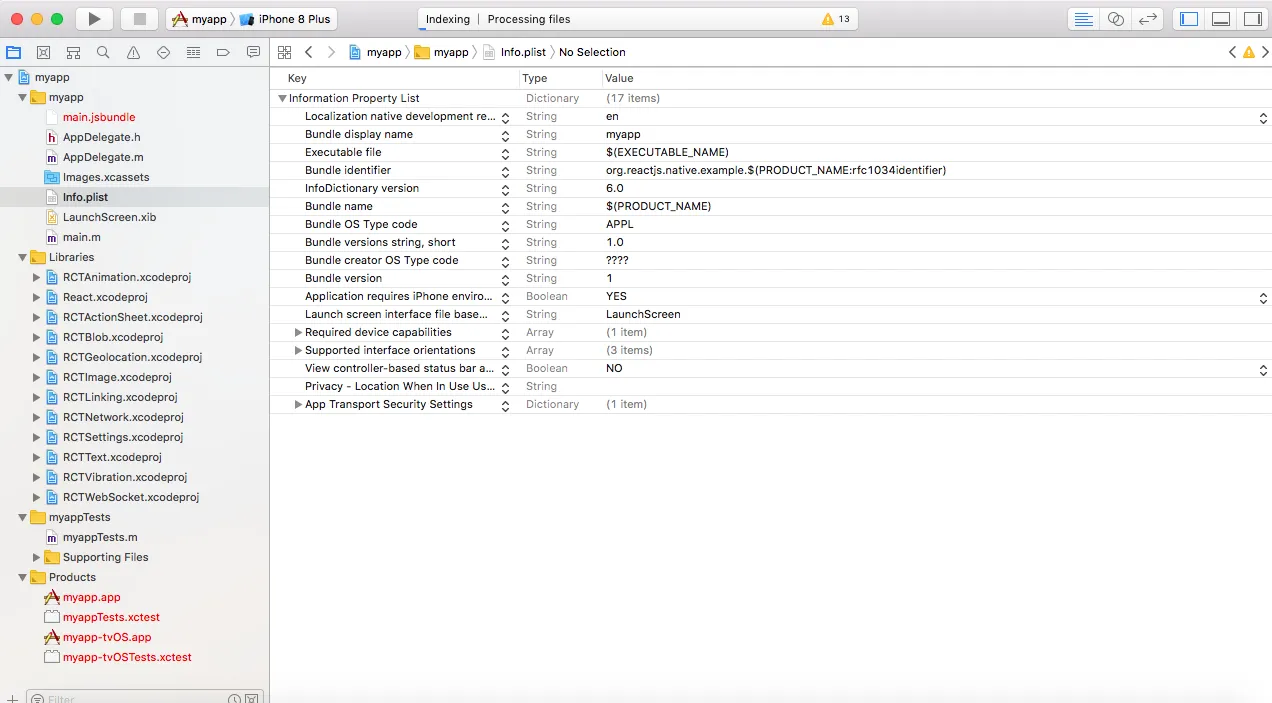Viewport: 1272px width, 703px height.
Task: Collapse the myapp project root
Action: click(x=8, y=77)
